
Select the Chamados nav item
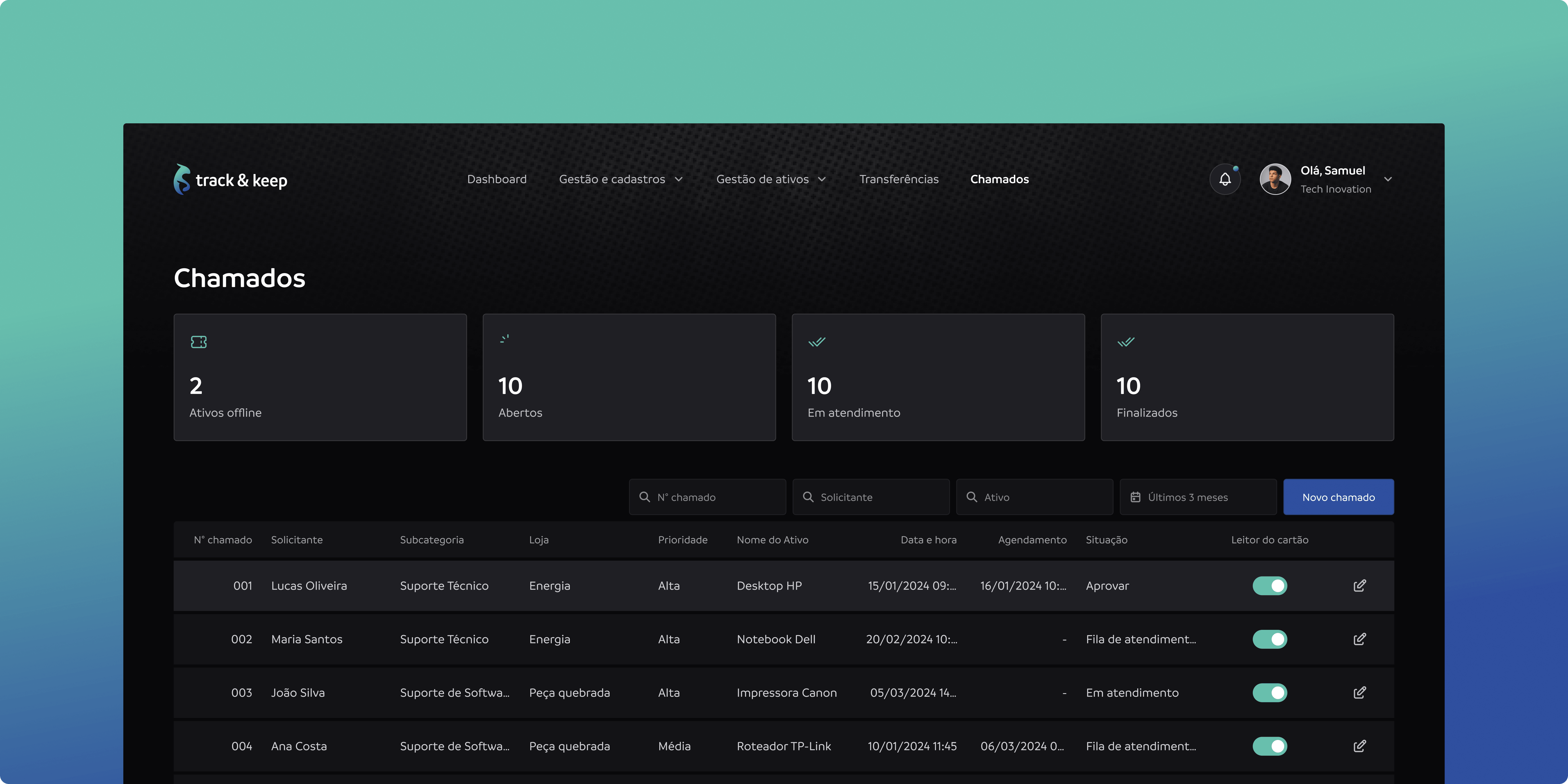1000,179
